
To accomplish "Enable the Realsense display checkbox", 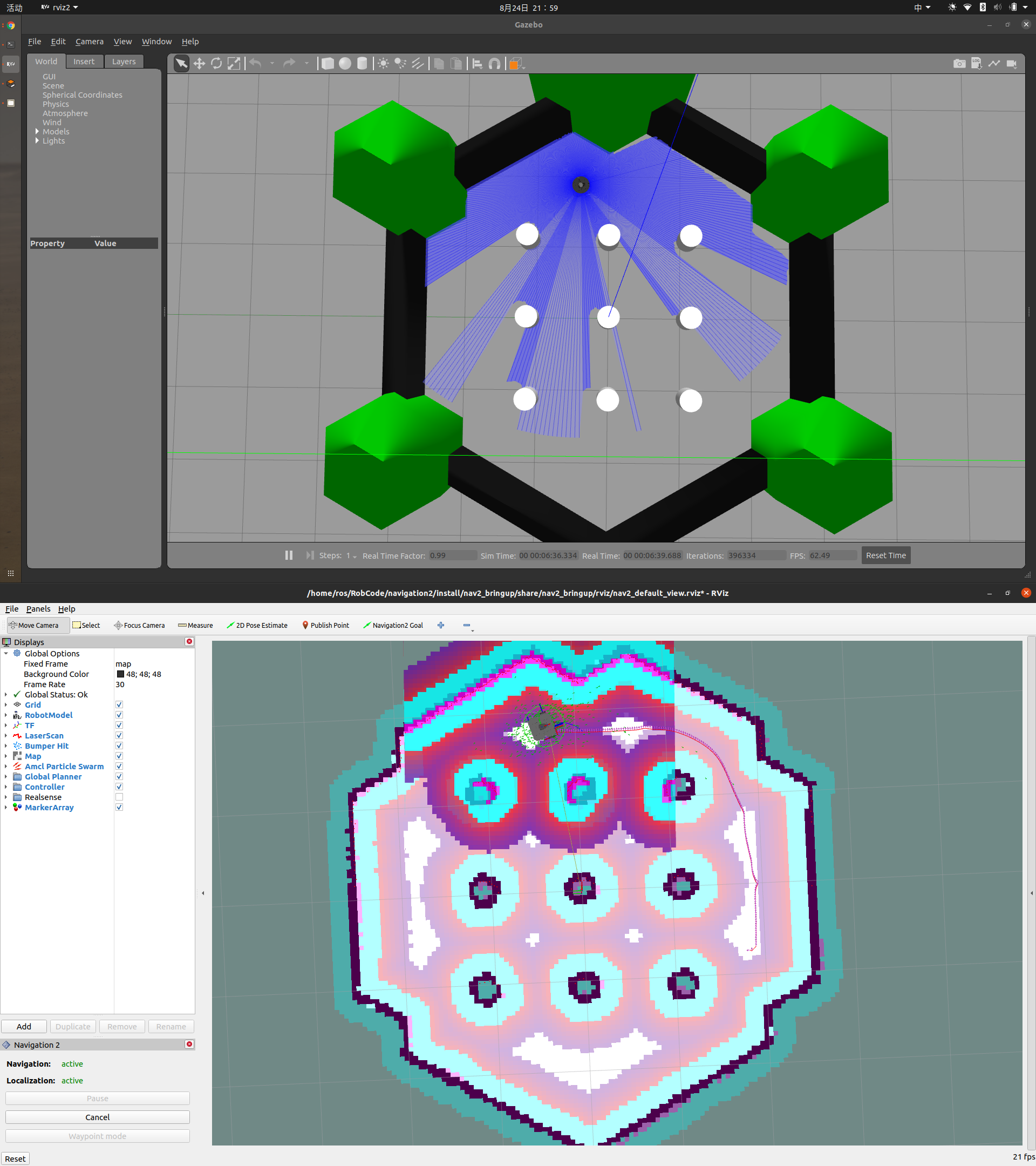I will click(x=119, y=797).
